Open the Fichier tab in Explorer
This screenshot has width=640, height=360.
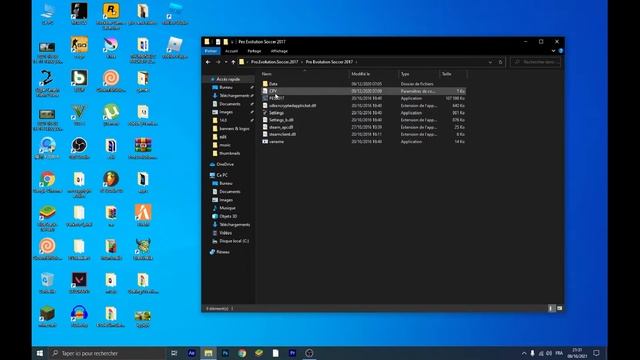pos(211,51)
